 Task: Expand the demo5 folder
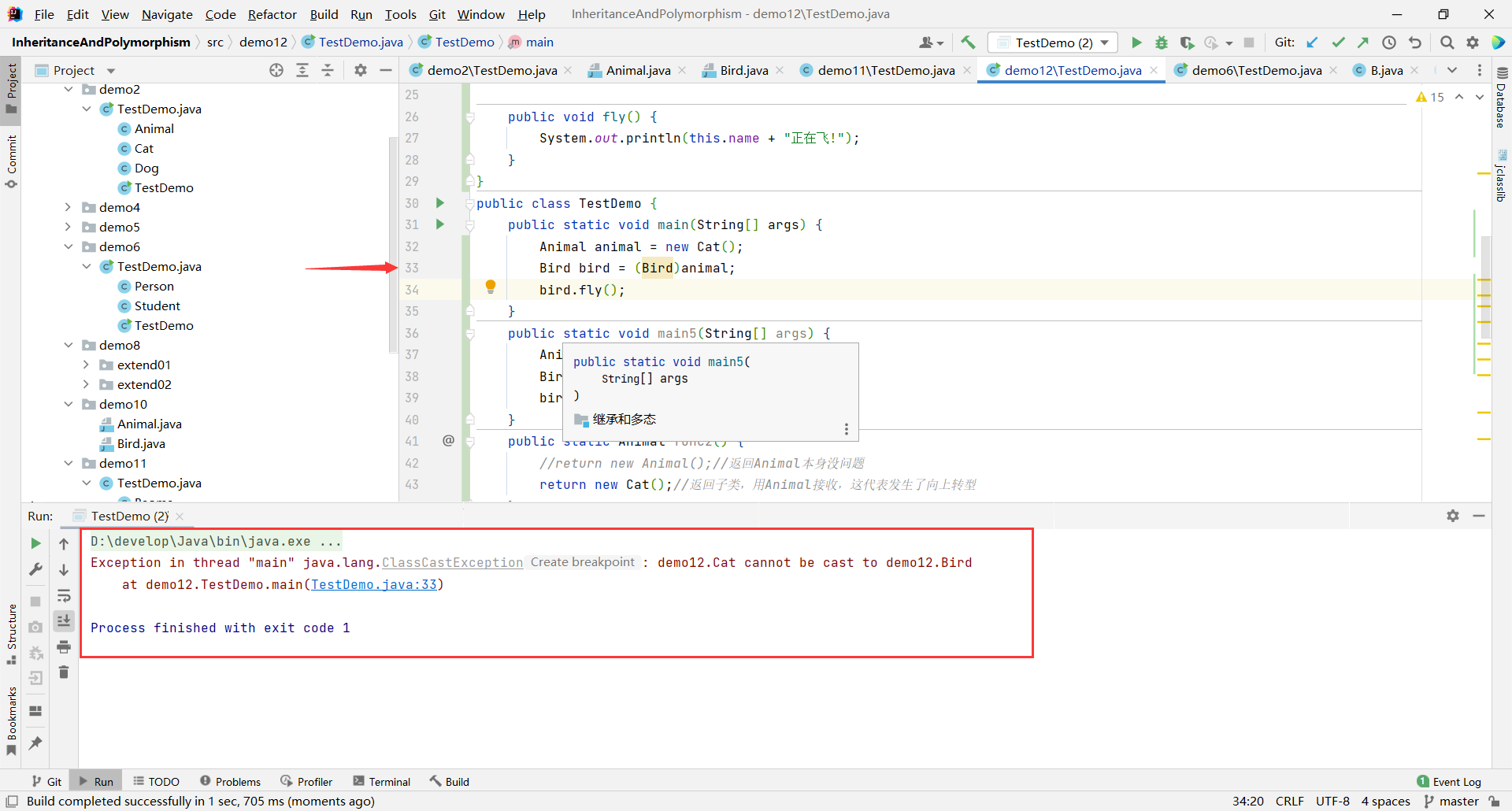69,227
